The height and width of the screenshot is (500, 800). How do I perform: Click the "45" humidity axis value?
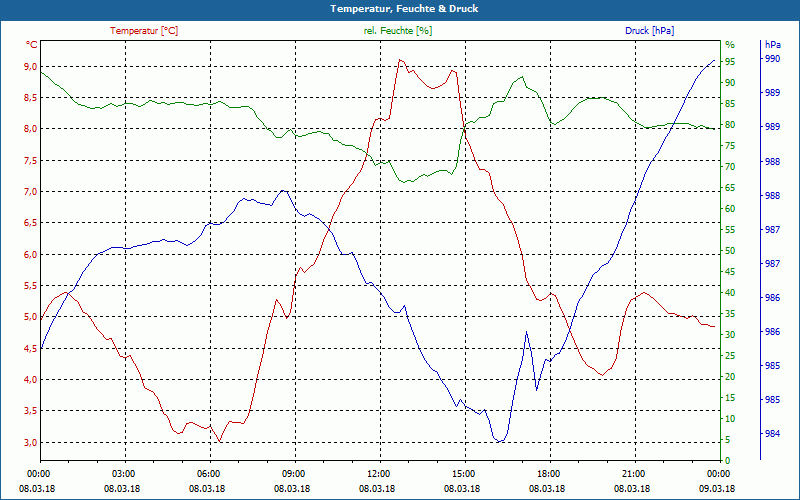(730, 272)
